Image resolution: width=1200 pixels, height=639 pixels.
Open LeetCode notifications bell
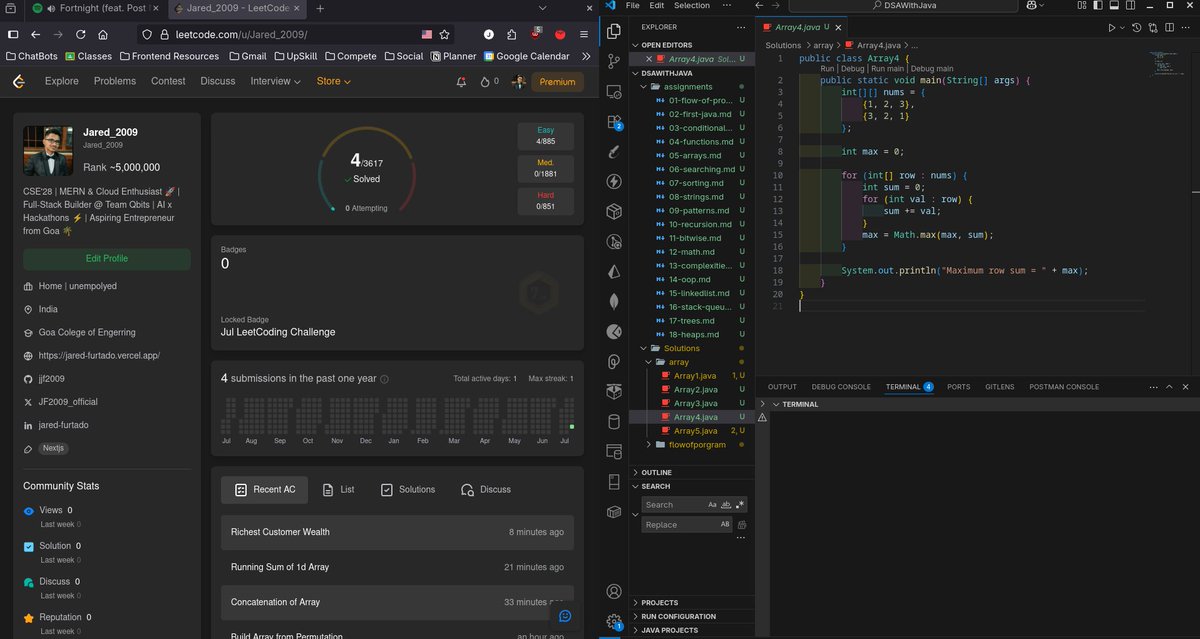click(461, 81)
